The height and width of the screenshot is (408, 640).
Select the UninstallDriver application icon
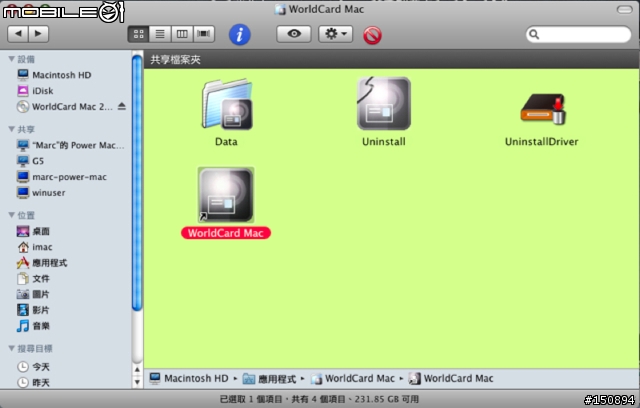(542, 109)
